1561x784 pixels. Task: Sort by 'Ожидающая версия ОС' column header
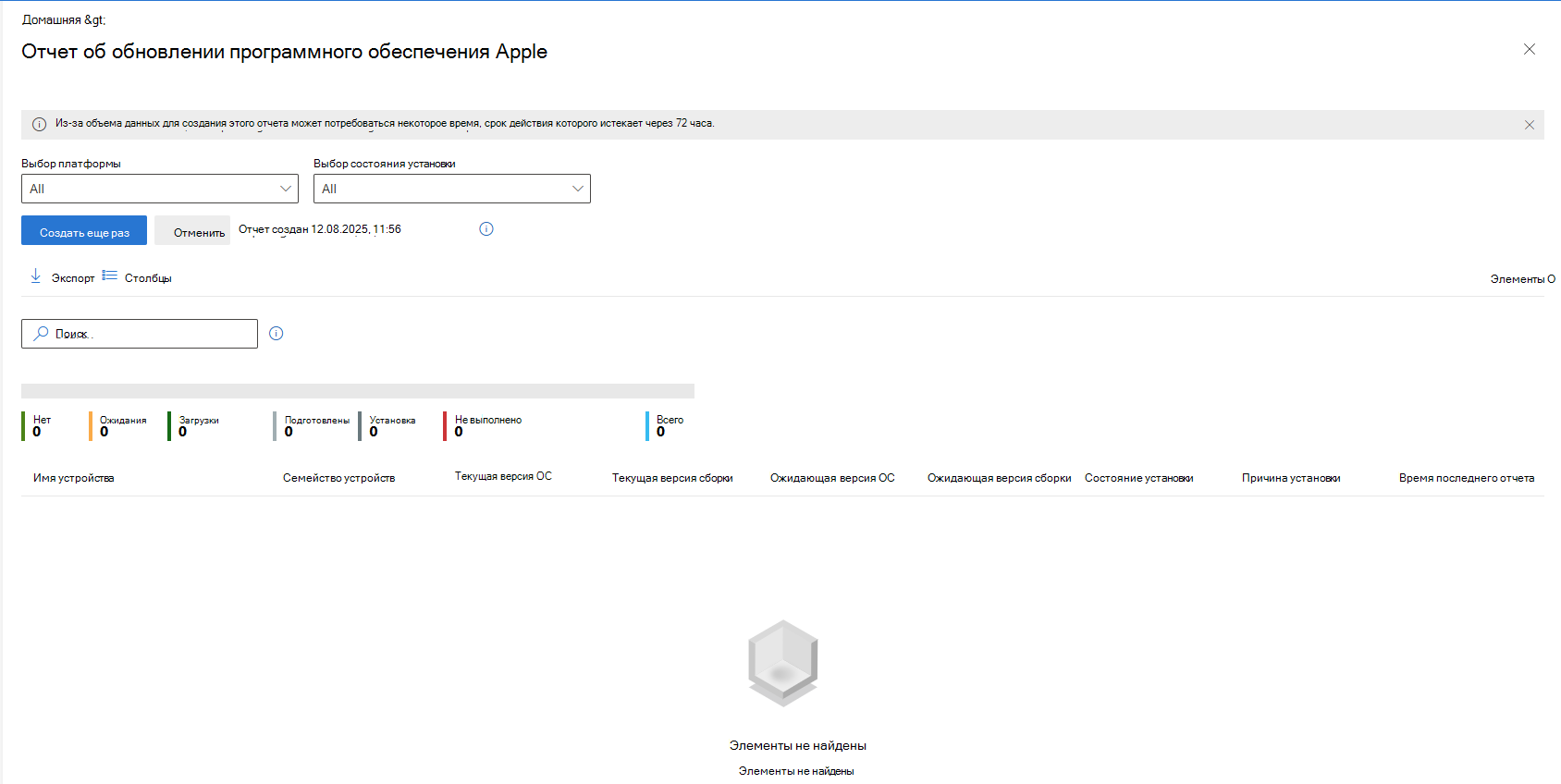point(832,478)
